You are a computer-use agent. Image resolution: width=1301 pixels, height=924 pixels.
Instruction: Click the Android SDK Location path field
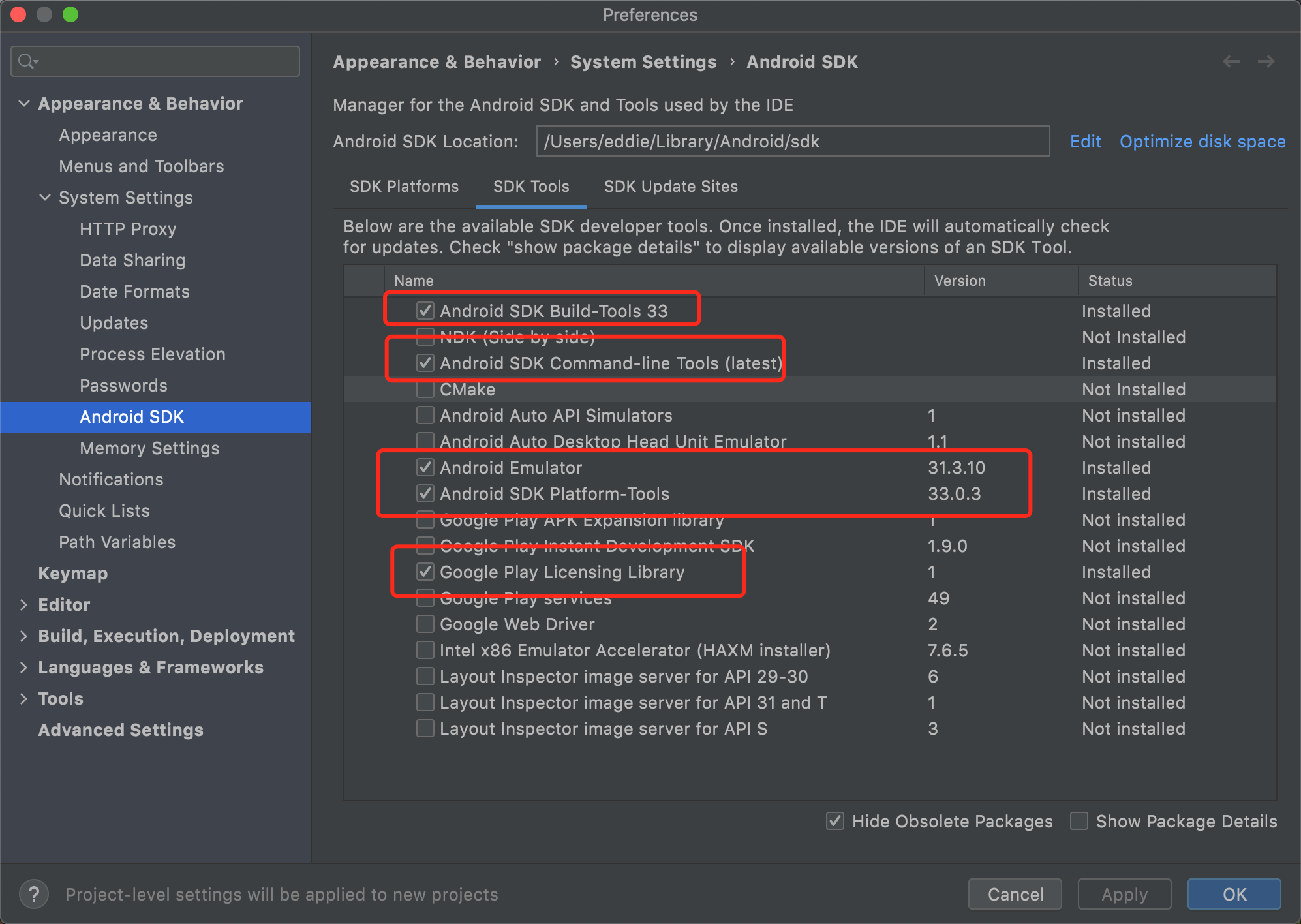(x=793, y=142)
